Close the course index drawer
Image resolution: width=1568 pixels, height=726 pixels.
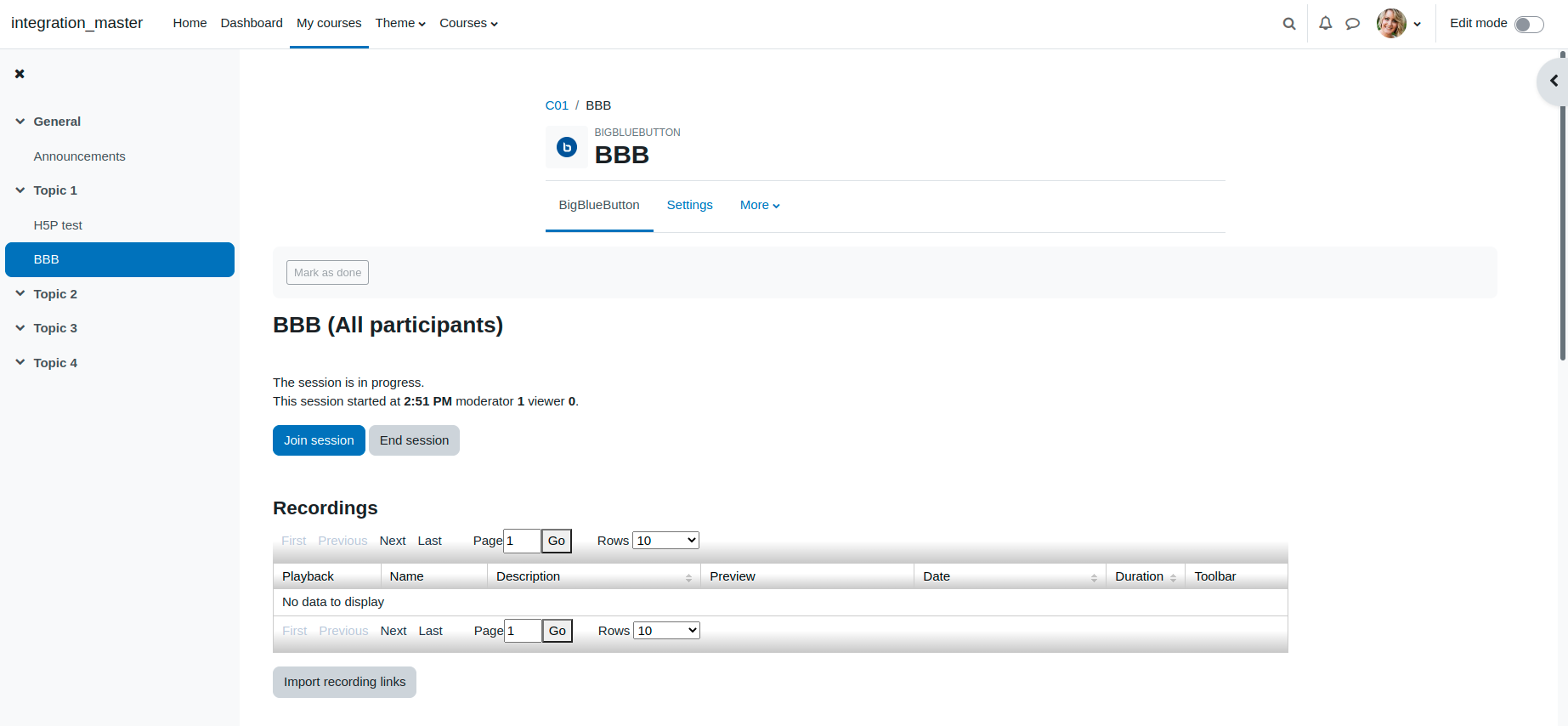tap(20, 74)
